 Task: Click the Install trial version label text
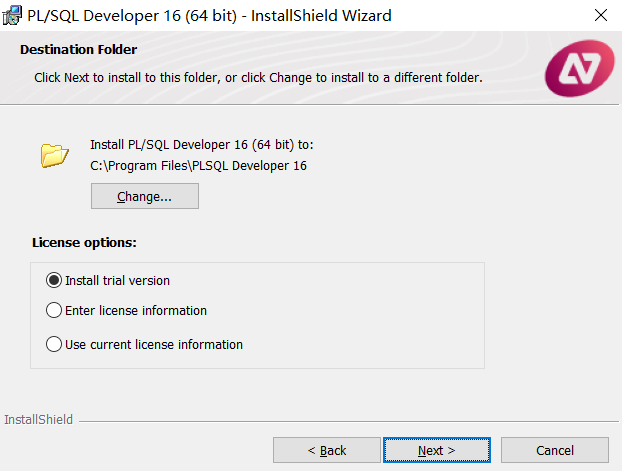click(117, 281)
